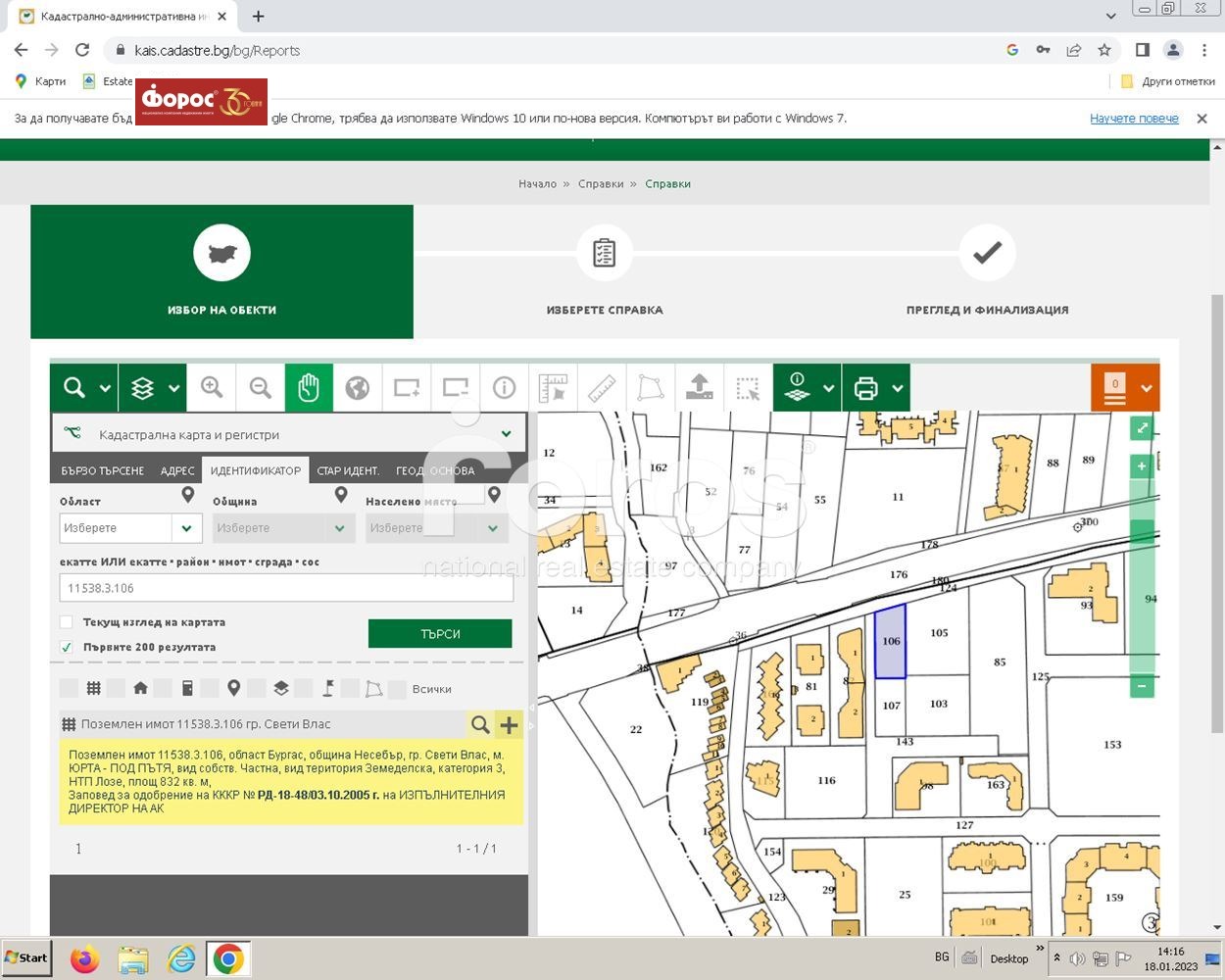This screenshot has height=980, width=1225.
Task: Switch to the 'БЪРЗО ТЪРСЕНЕ' tab
Action: 103,470
